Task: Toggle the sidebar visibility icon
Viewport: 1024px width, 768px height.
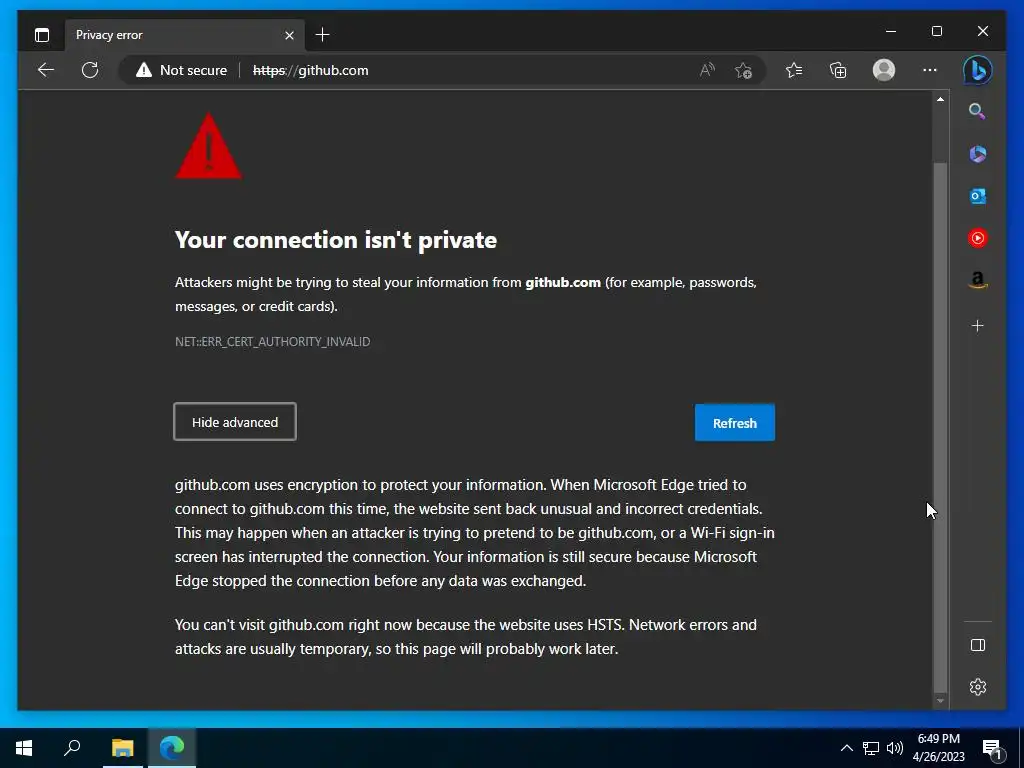Action: (x=978, y=645)
